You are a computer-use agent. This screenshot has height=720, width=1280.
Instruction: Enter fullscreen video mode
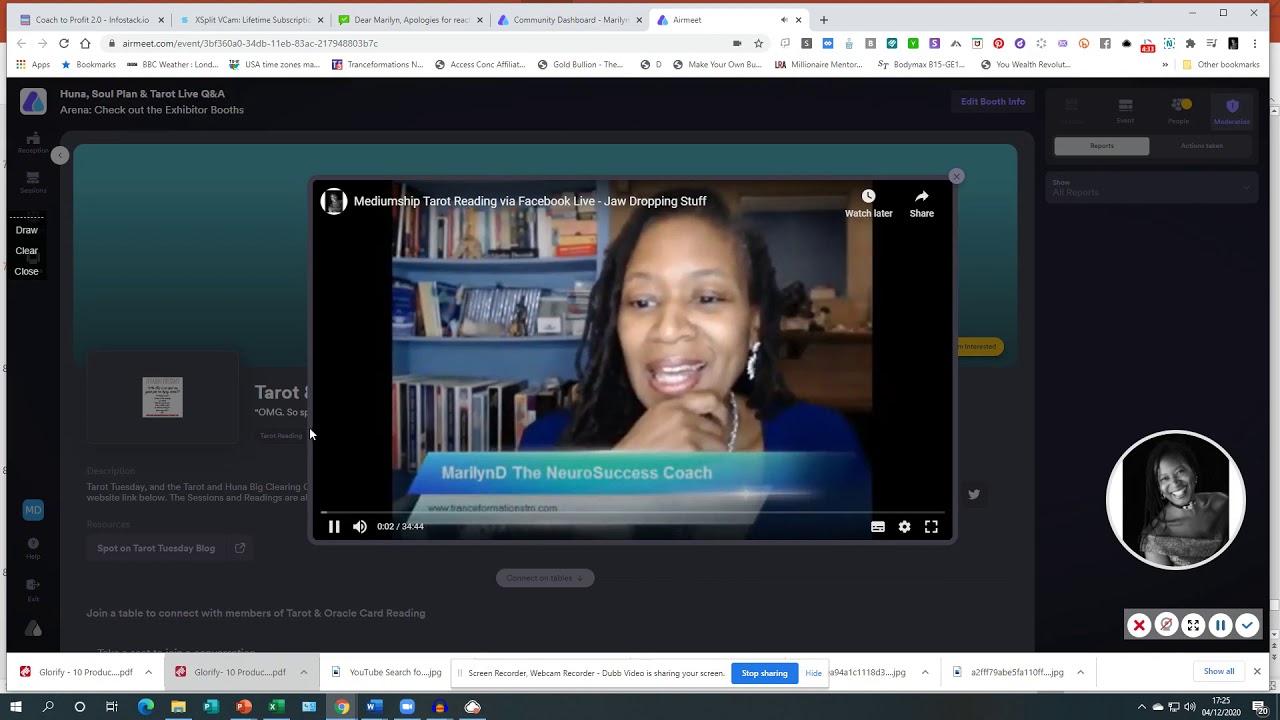click(931, 527)
